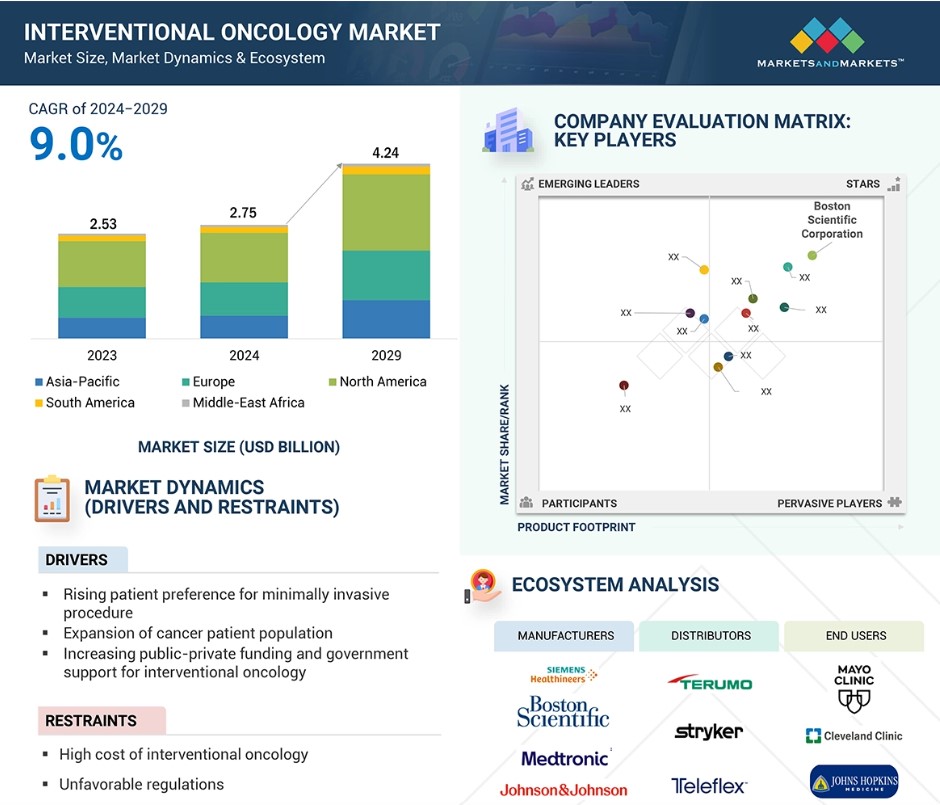Click the Restraints section label

(102, 720)
